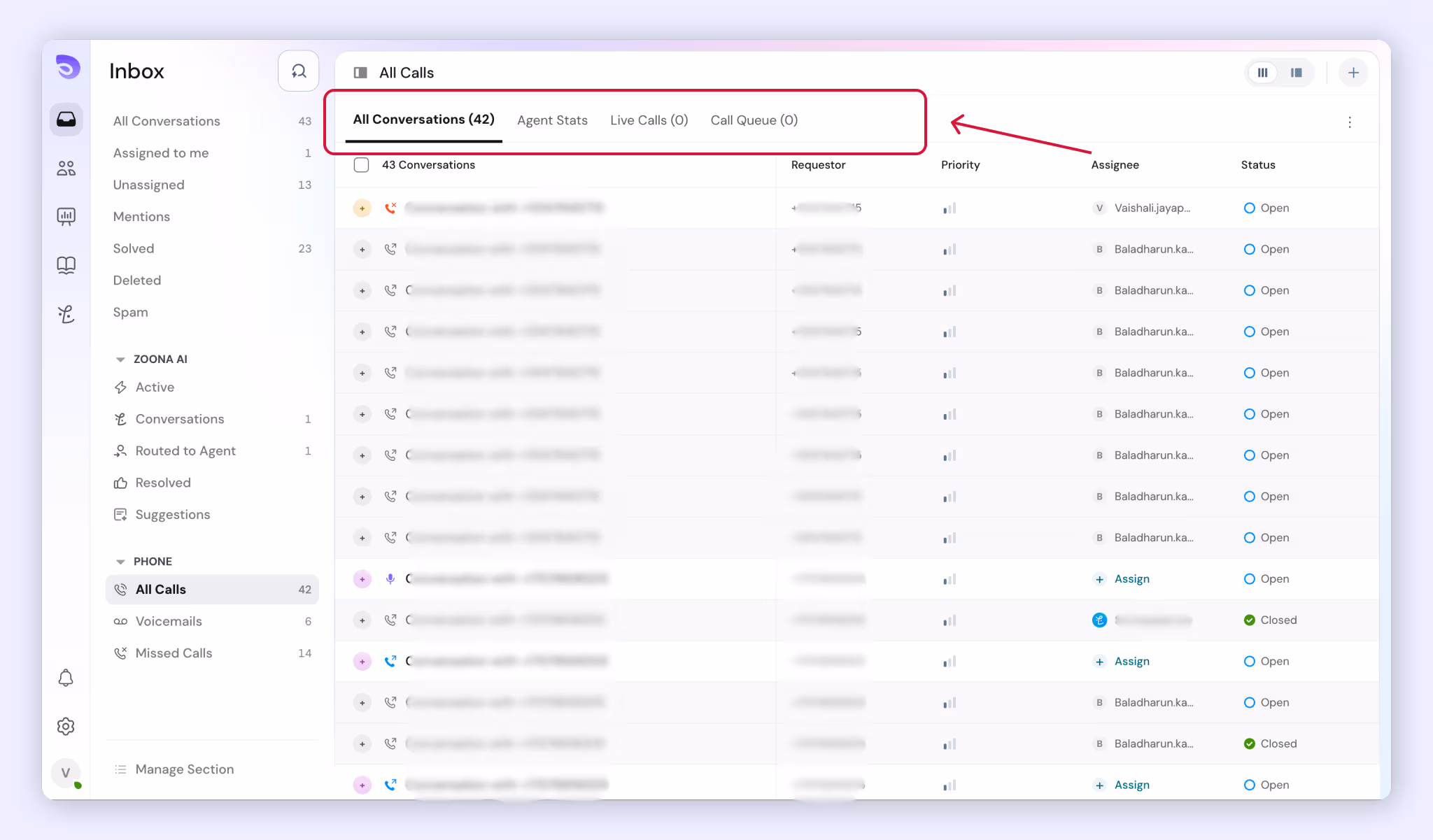Viewport: 1433px width, 840px height.
Task: Open Missed Calls view
Action: point(212,653)
